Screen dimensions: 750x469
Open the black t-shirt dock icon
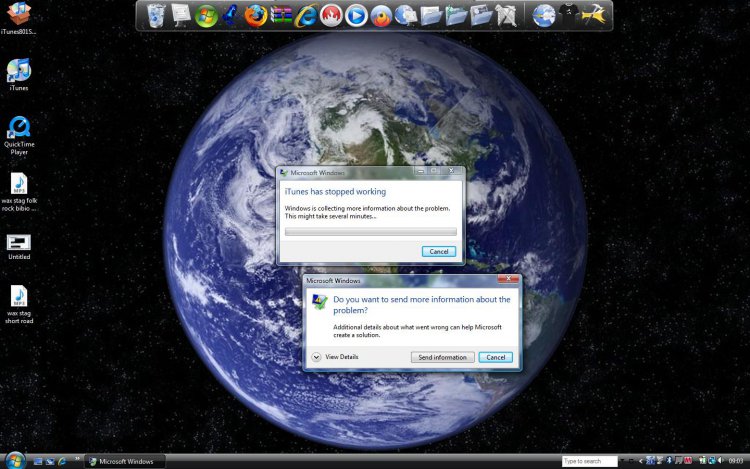coord(568,15)
